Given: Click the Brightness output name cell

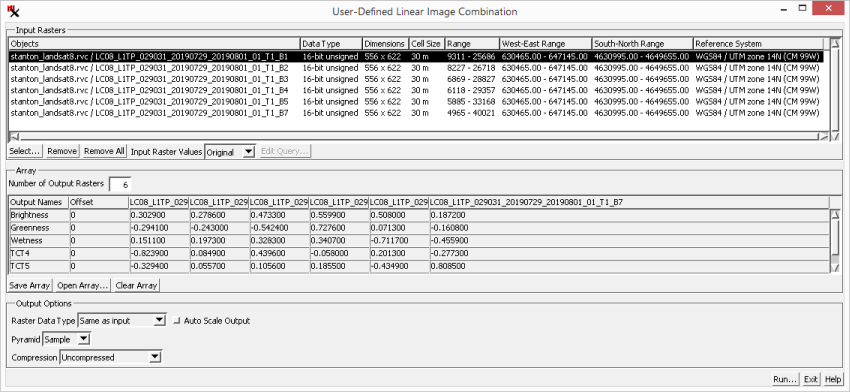Looking at the screenshot, I should click(x=39, y=215).
